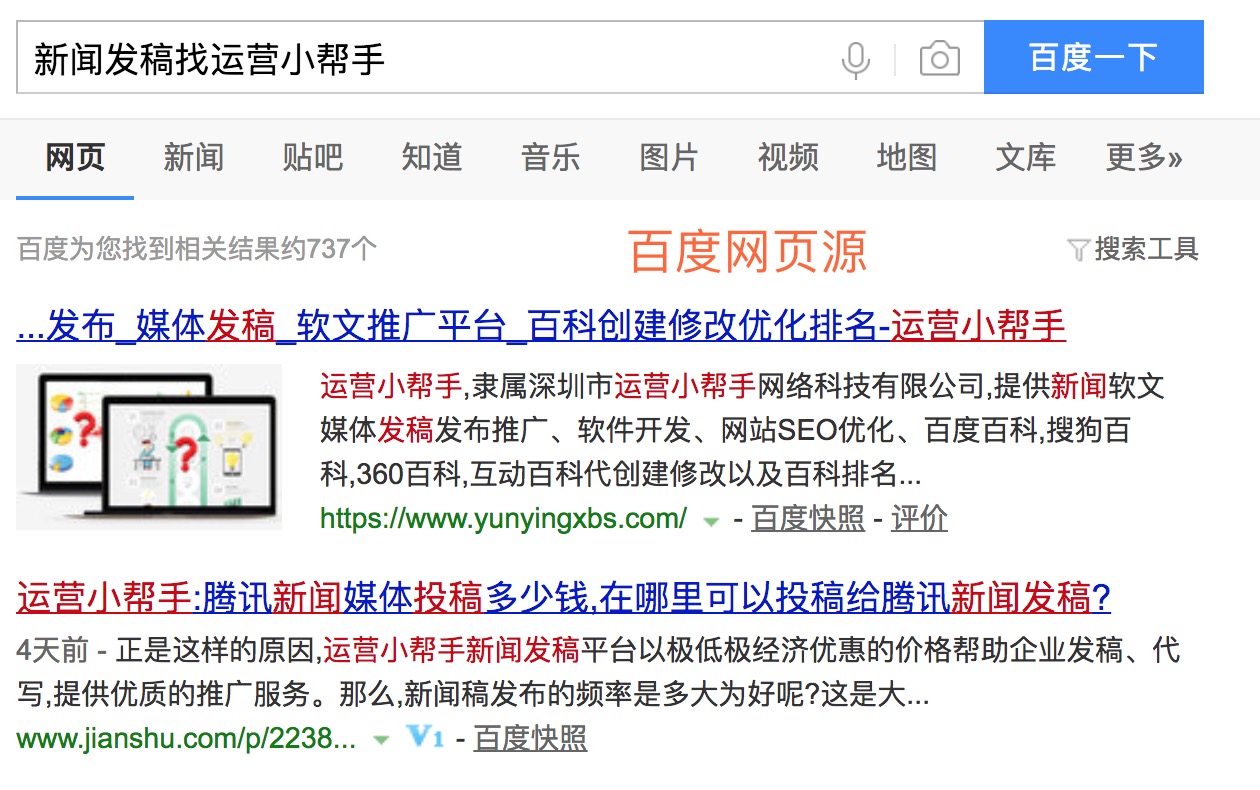Viewport: 1260px width, 790px height.
Task: Click the microphone voice search icon
Action: [855, 60]
